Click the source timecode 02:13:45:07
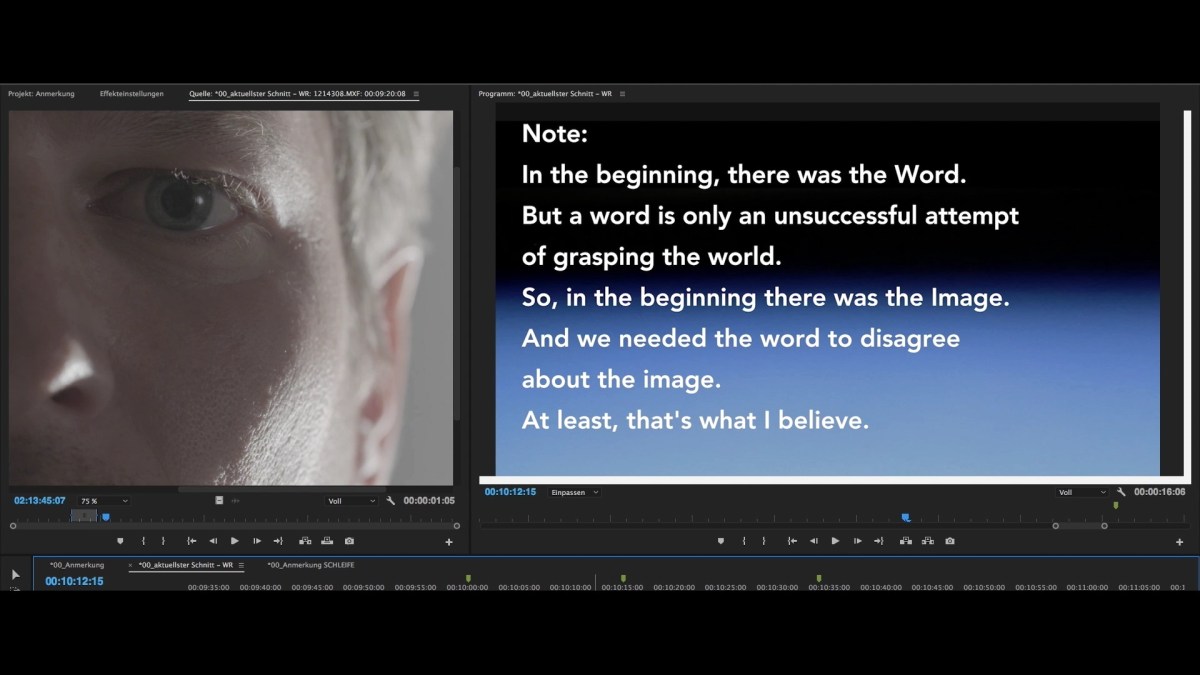The image size is (1200, 675). [x=40, y=501]
